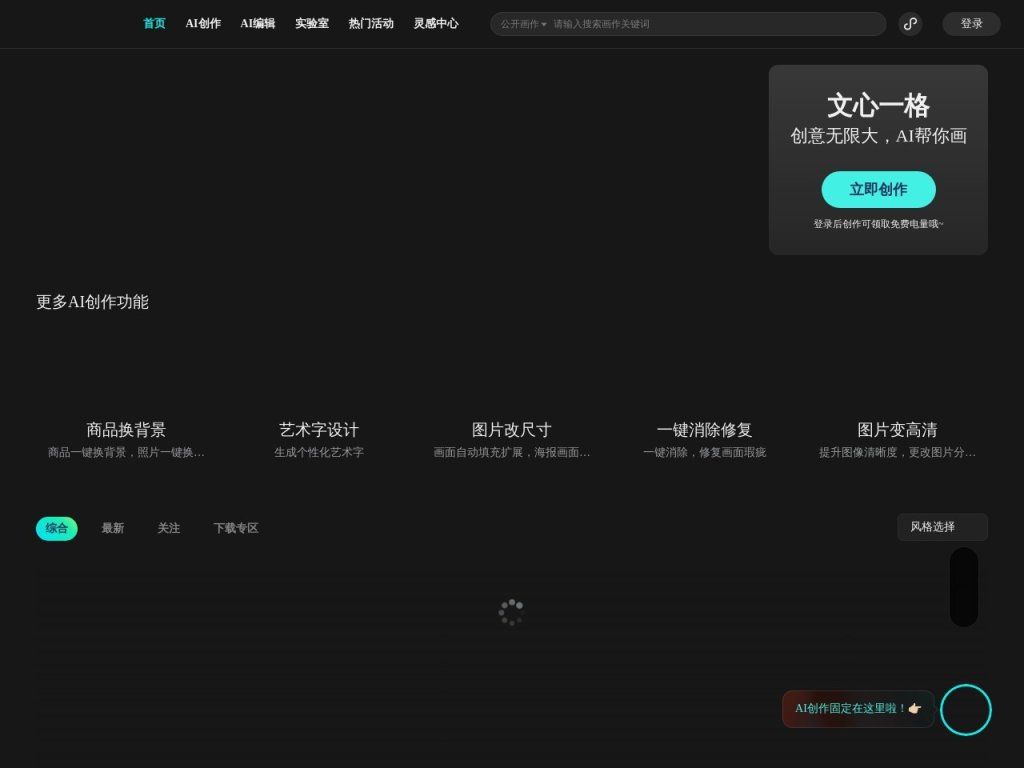Open 热门活动 page

click(371, 24)
